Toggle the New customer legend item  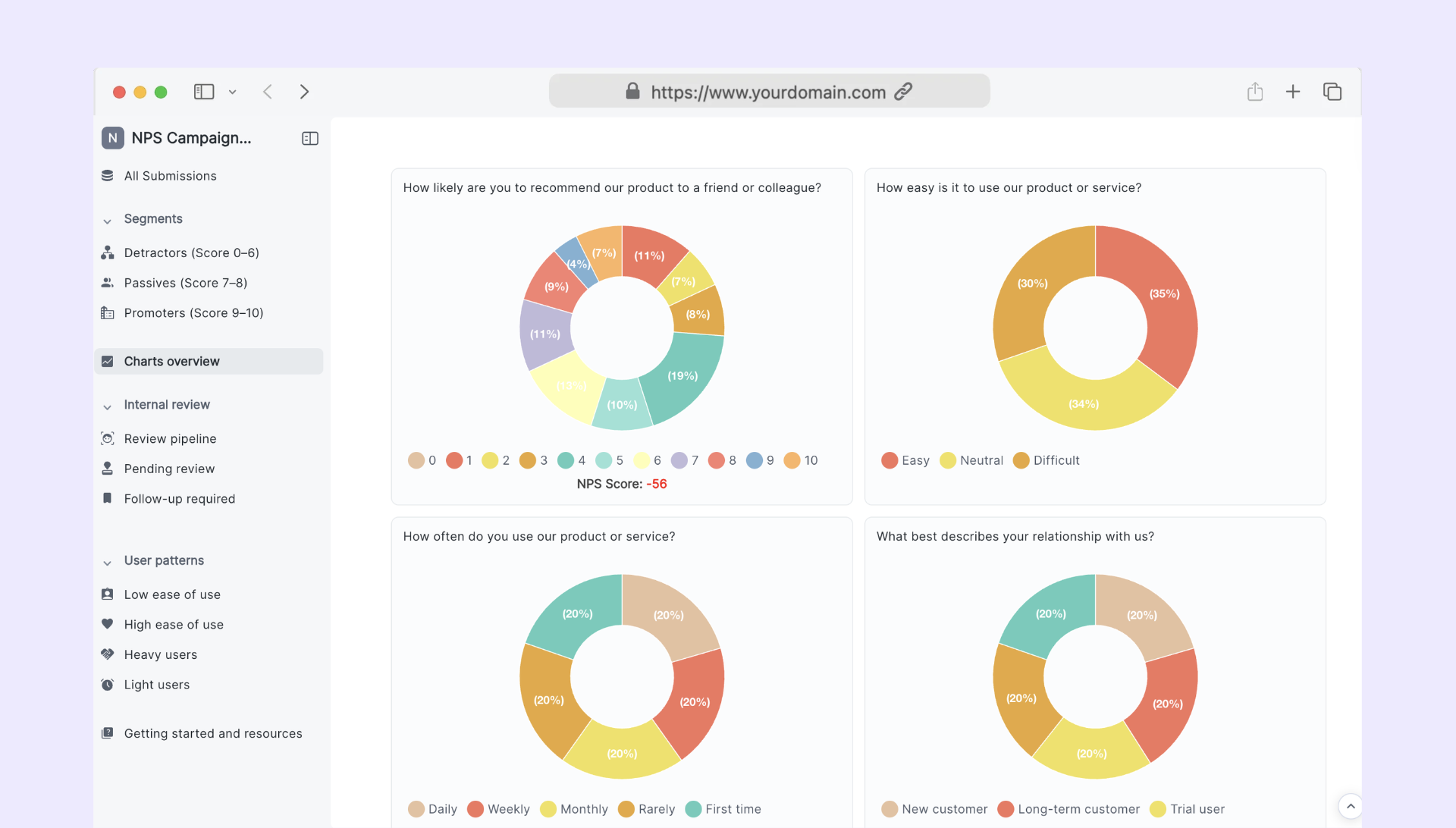[x=935, y=809]
